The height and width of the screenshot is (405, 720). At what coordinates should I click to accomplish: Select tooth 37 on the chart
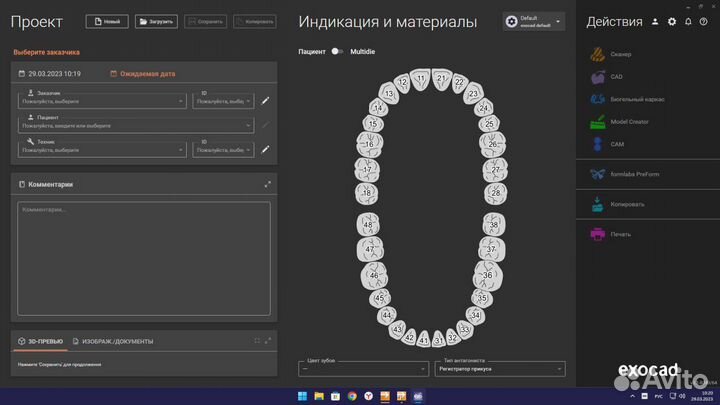coord(491,249)
